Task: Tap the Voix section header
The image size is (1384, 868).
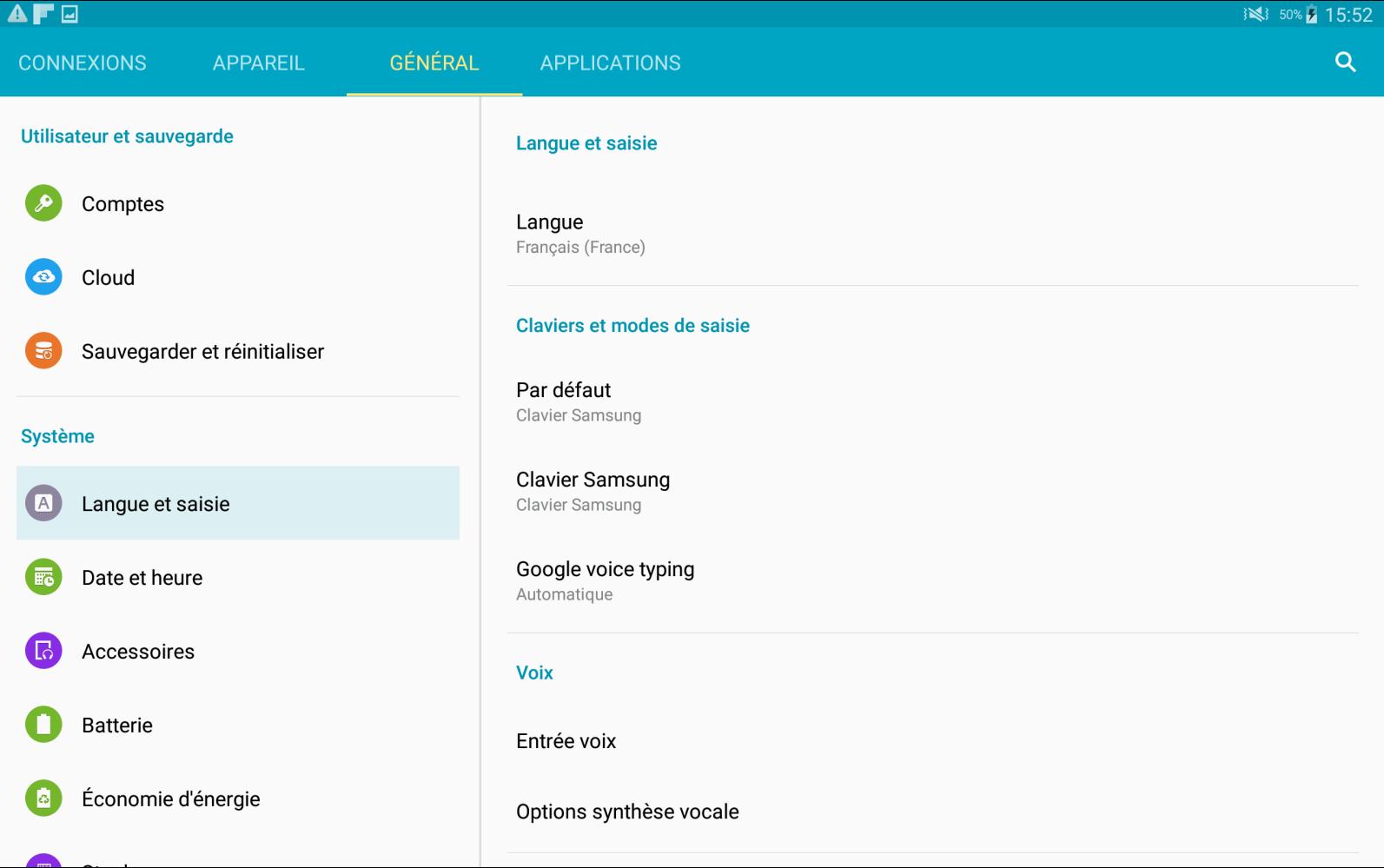Action: (x=534, y=673)
